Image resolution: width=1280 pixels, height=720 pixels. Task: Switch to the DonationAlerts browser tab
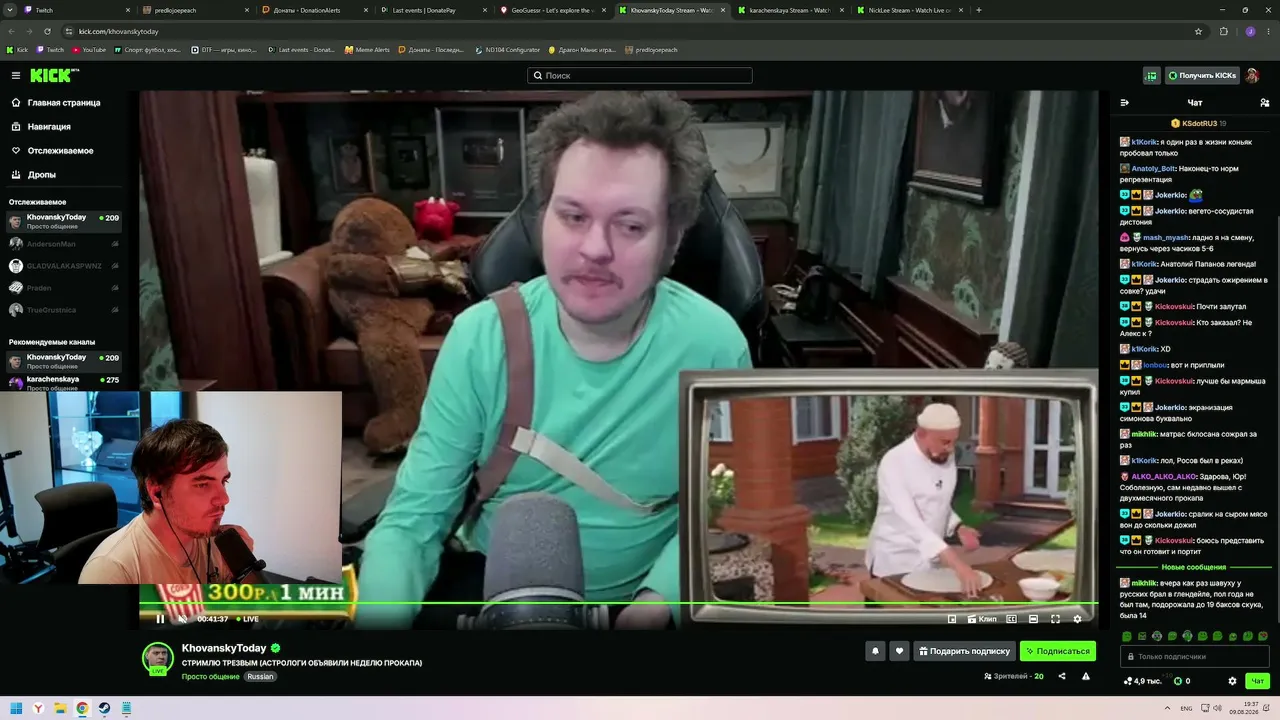coord(314,10)
